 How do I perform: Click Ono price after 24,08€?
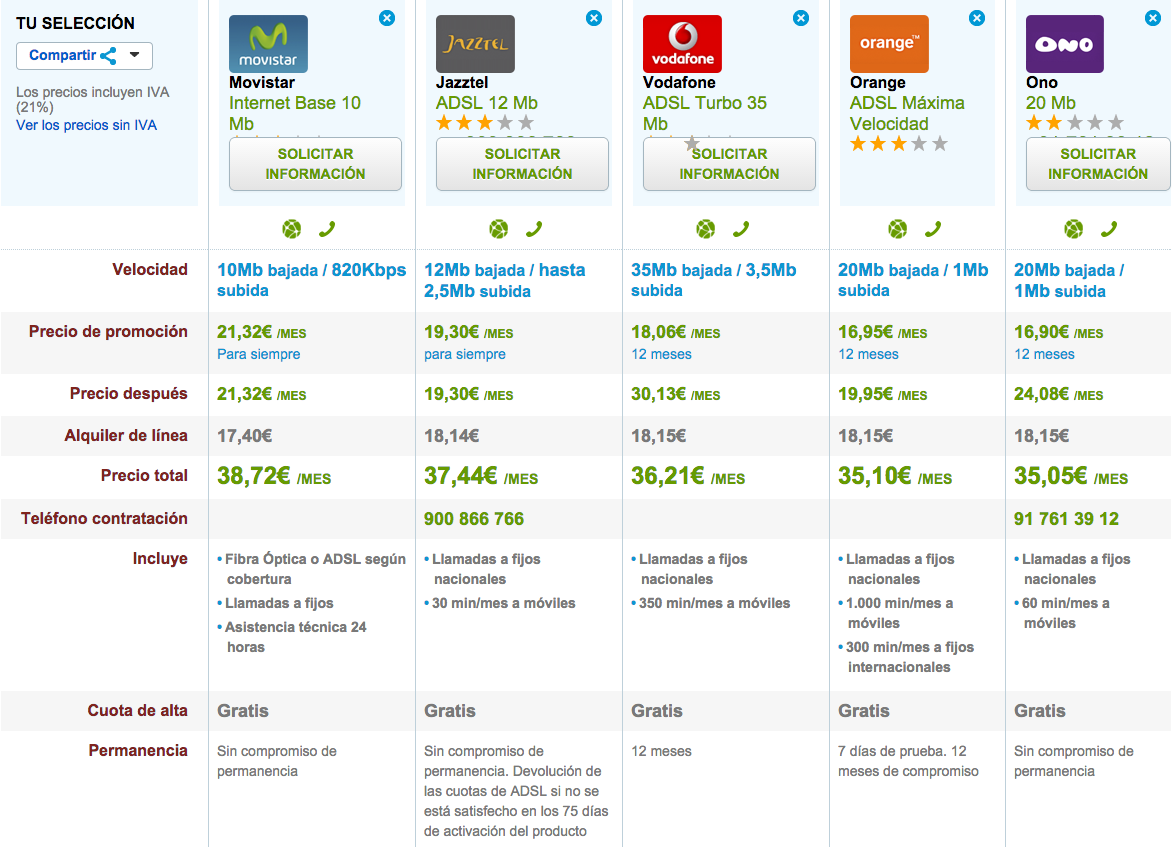pyautogui.click(x=1058, y=394)
